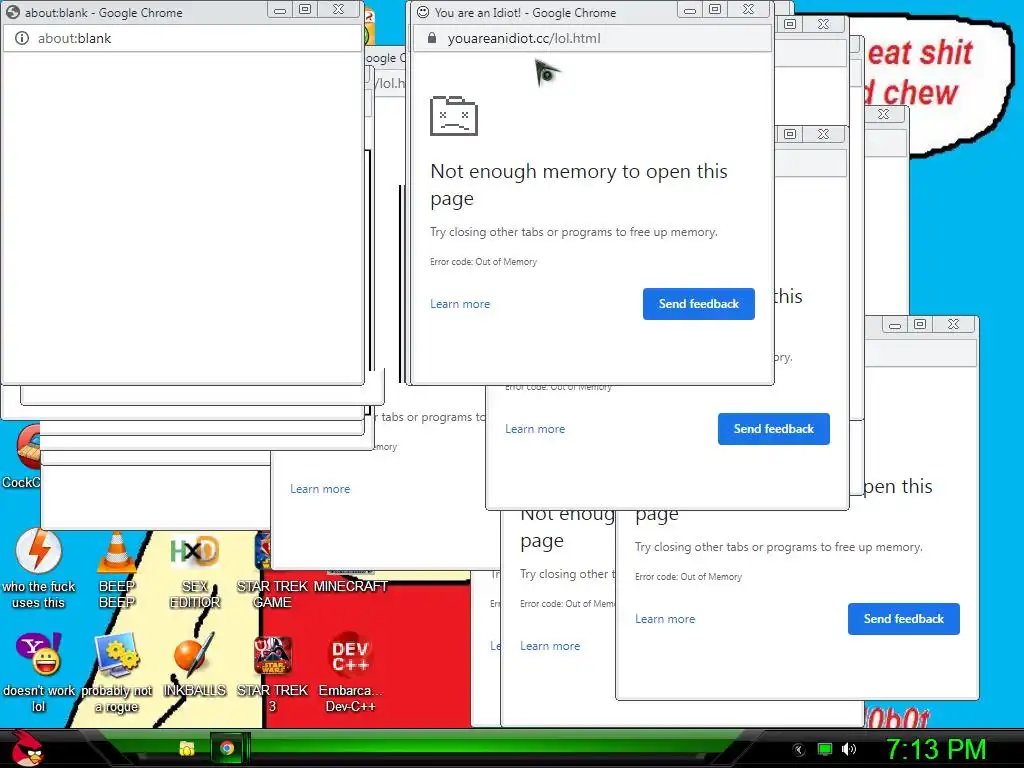This screenshot has height=768, width=1024.
Task: Click Learn more in the window above MINECRAFT
Action: click(x=320, y=489)
